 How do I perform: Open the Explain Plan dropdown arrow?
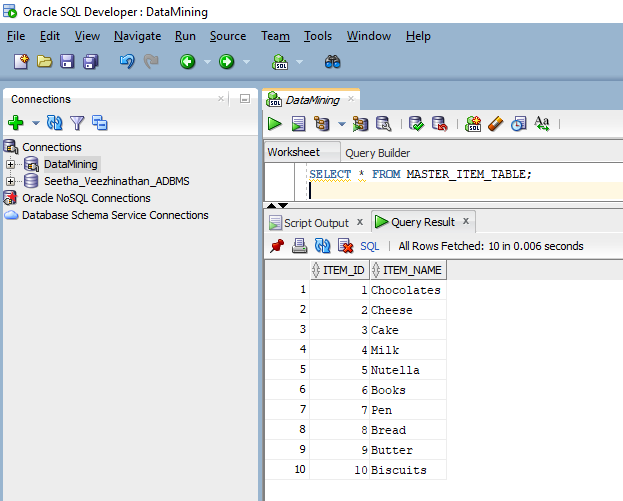point(341,124)
